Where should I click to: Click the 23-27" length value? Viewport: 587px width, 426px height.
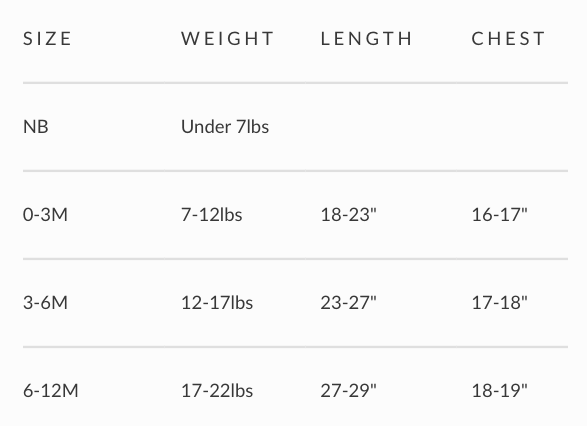coord(349,303)
